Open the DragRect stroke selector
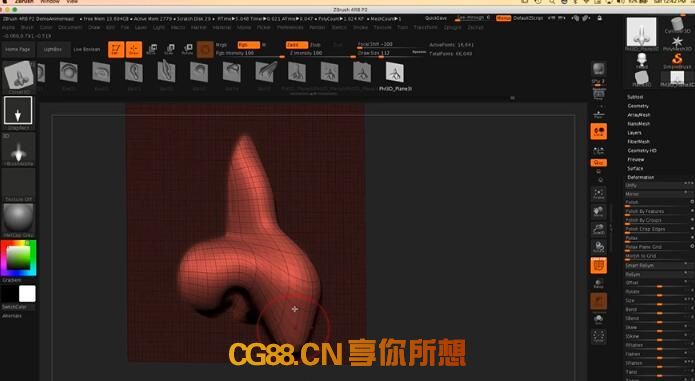The image size is (695, 381). 18,111
